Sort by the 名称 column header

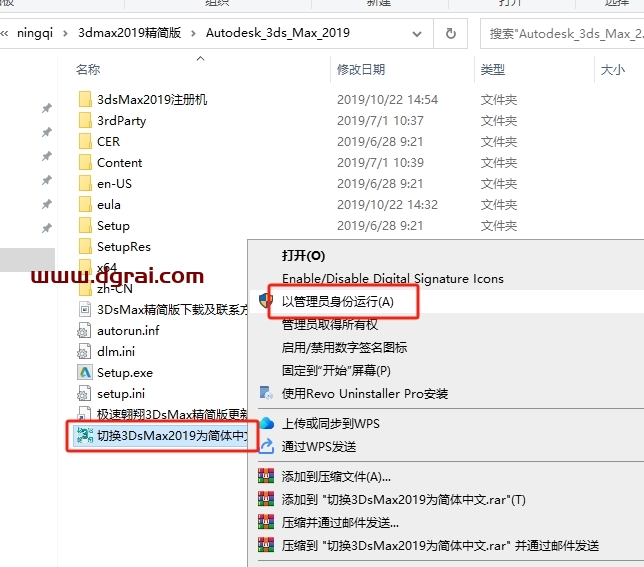point(88,69)
